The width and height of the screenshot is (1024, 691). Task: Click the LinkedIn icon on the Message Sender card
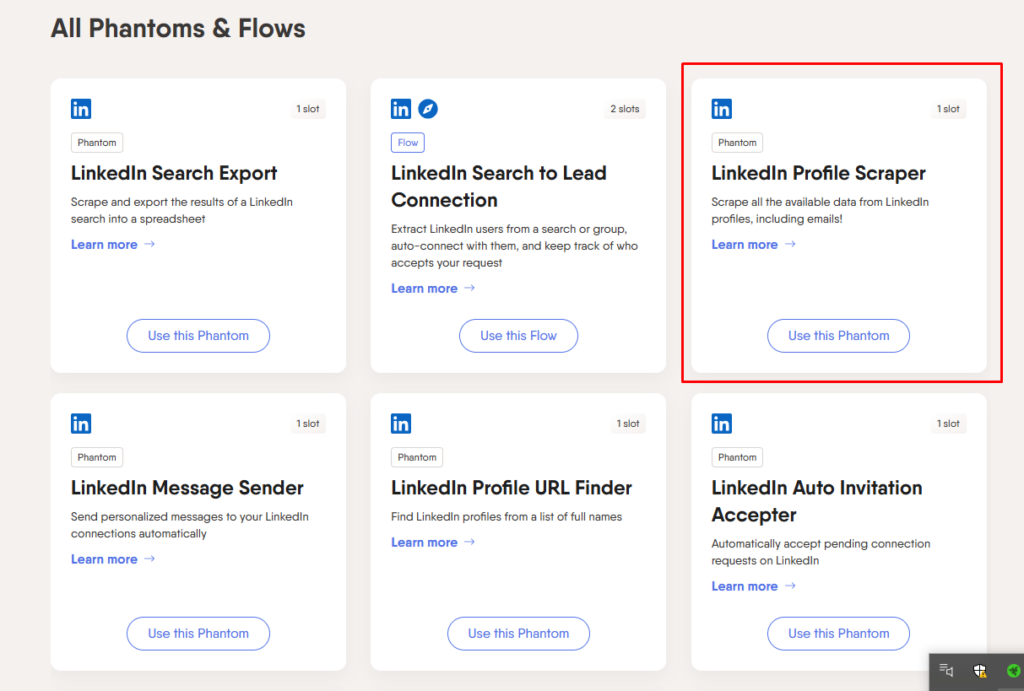point(81,423)
